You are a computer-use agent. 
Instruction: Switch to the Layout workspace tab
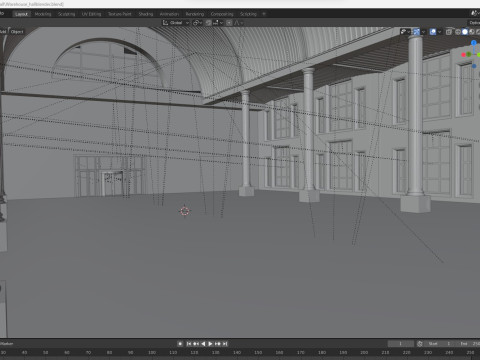pos(21,14)
